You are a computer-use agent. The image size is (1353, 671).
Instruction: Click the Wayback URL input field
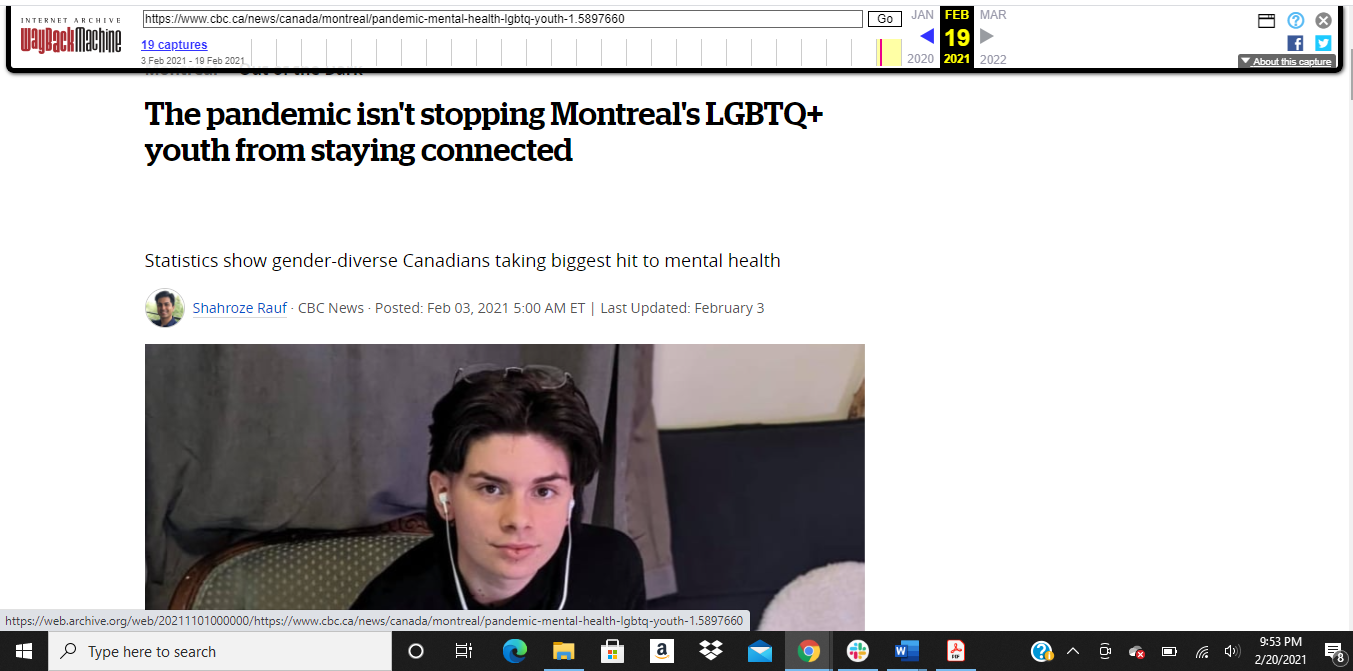[502, 19]
